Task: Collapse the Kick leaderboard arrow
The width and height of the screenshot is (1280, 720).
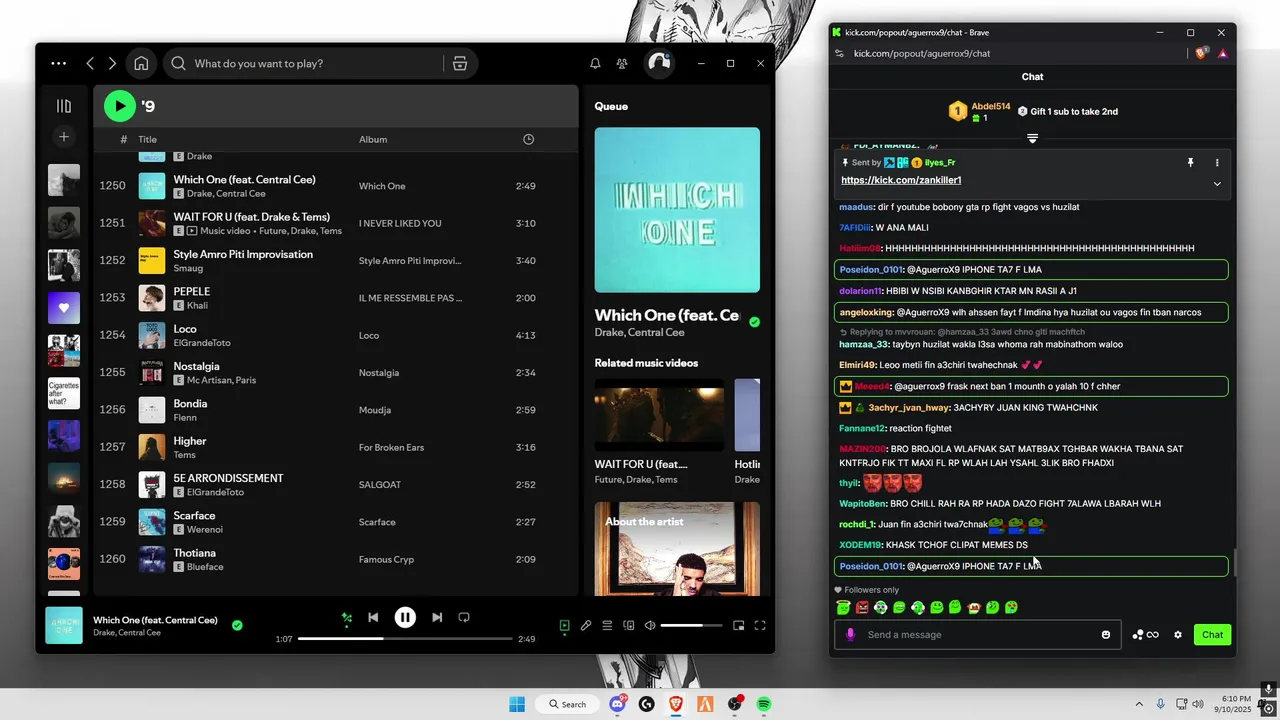Action: pyautogui.click(x=1033, y=139)
